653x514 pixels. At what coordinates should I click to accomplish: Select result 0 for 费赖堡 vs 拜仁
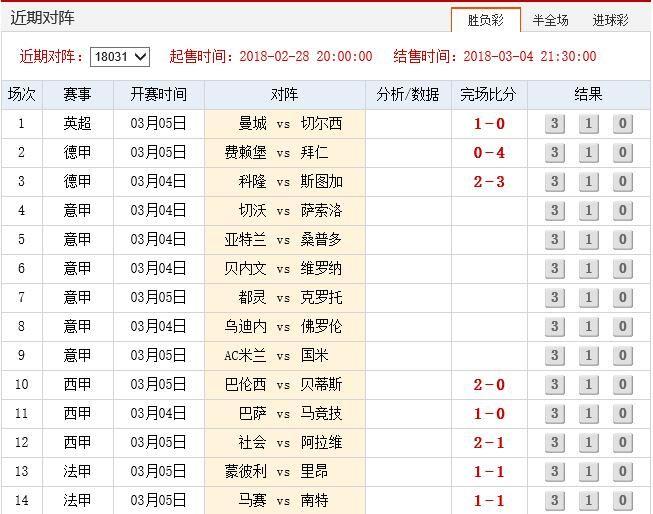[623, 153]
